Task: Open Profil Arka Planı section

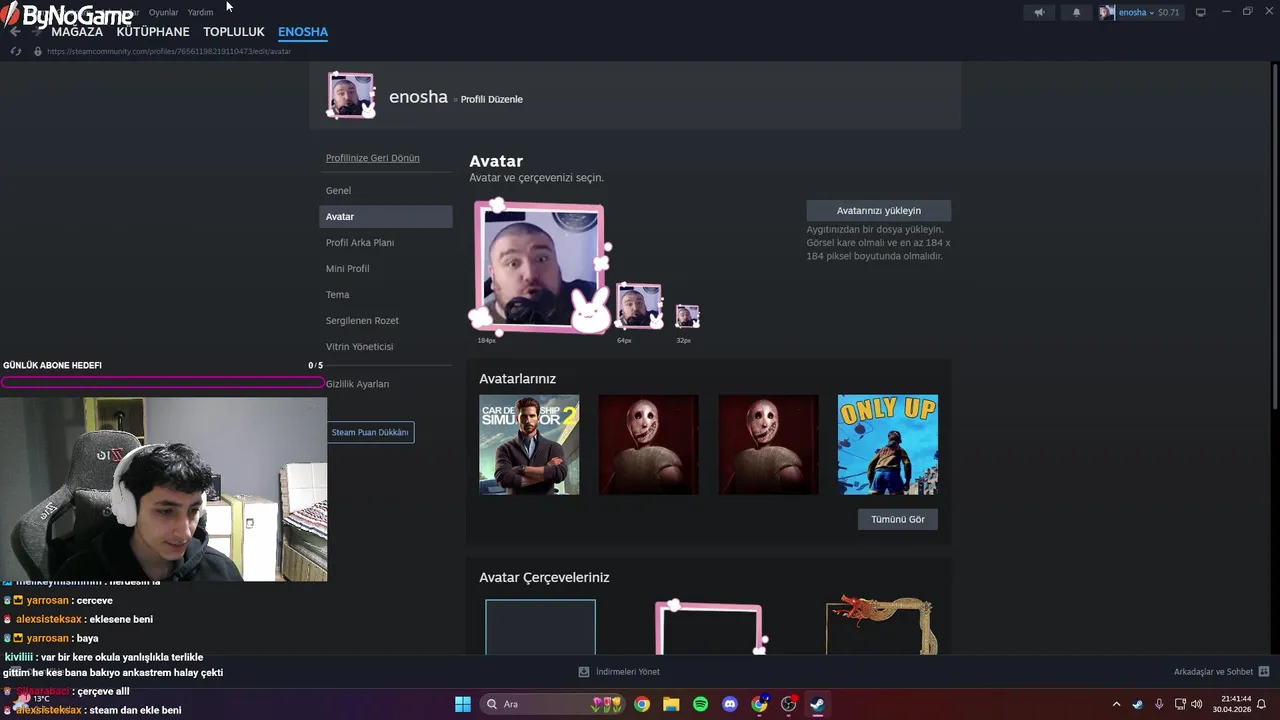Action: [x=386, y=242]
